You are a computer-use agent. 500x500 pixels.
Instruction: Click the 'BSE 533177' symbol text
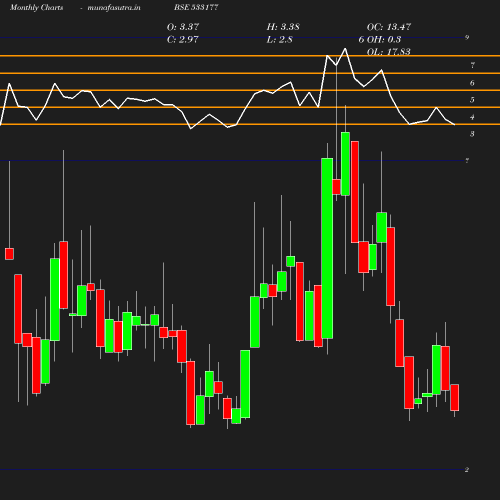coord(196,7)
